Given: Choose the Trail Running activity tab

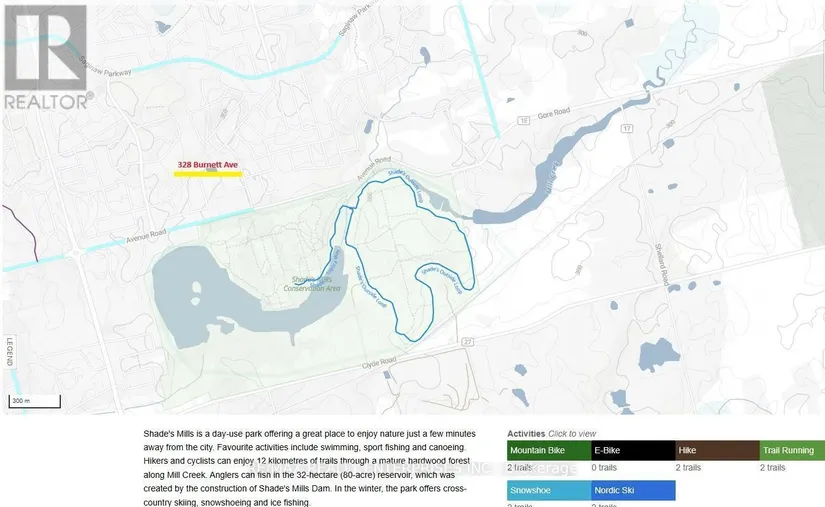Looking at the screenshot, I should [x=792, y=451].
